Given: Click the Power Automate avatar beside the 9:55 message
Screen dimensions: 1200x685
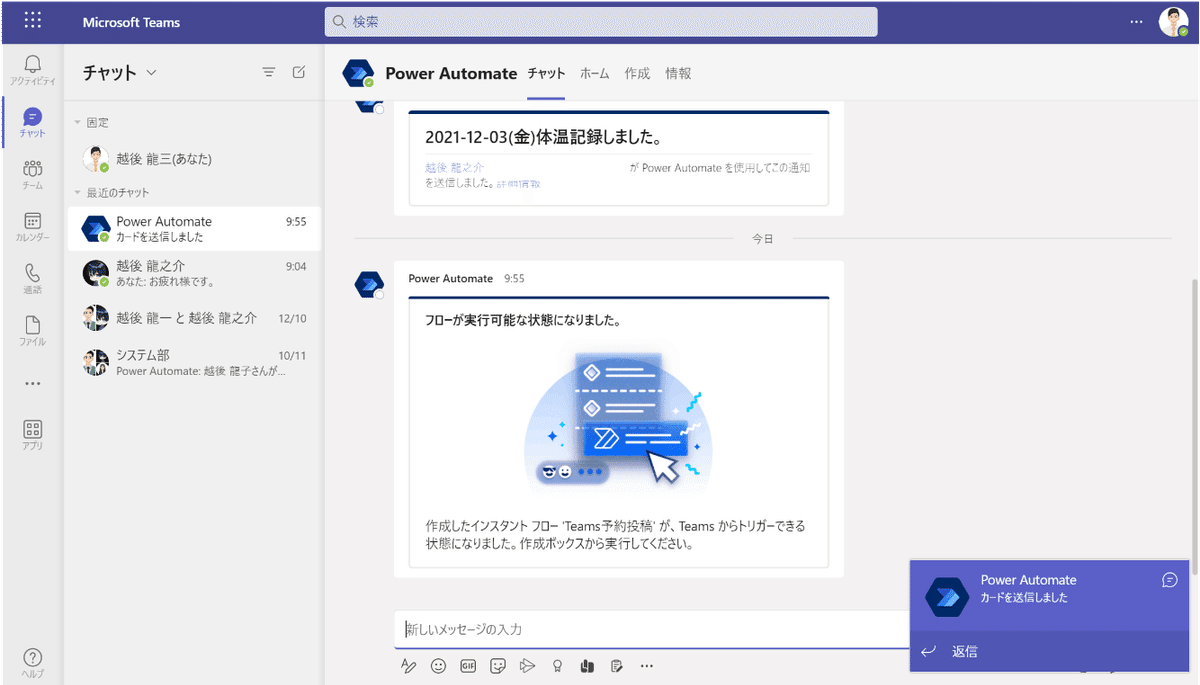Looking at the screenshot, I should 370,285.
